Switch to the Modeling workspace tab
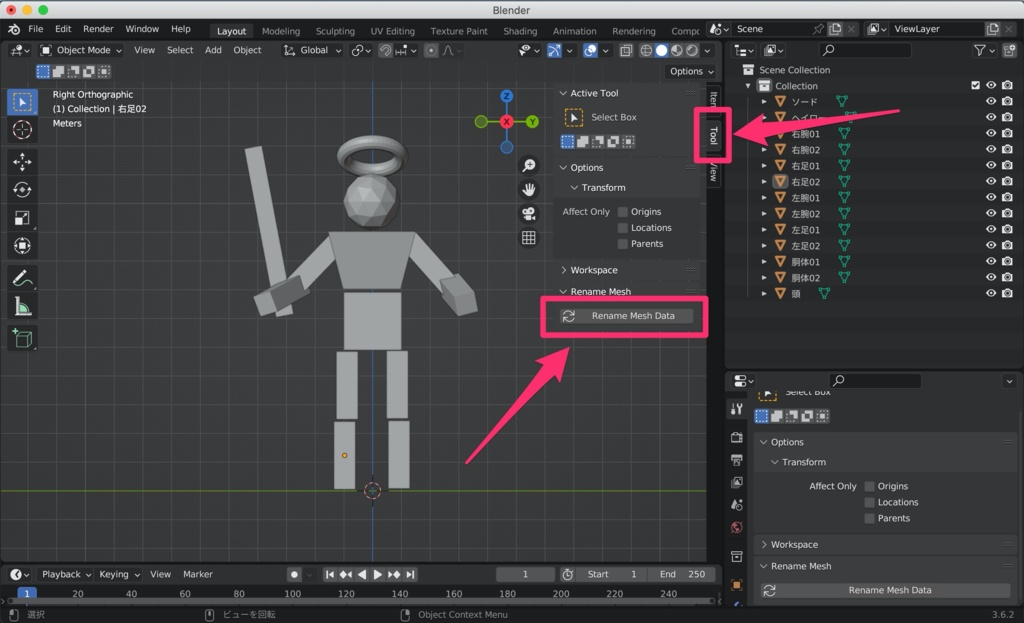This screenshot has height=623, width=1024. (280, 31)
